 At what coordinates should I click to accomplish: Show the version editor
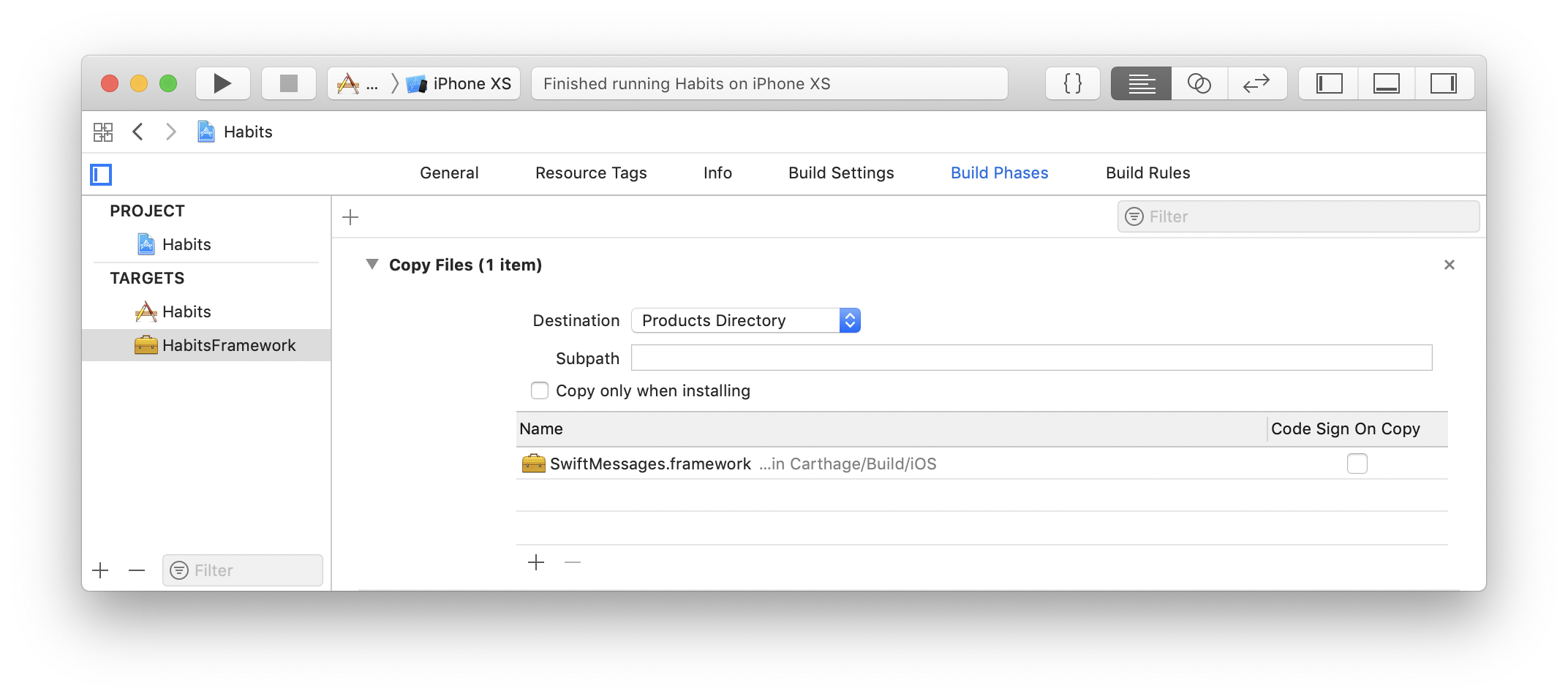[1257, 83]
